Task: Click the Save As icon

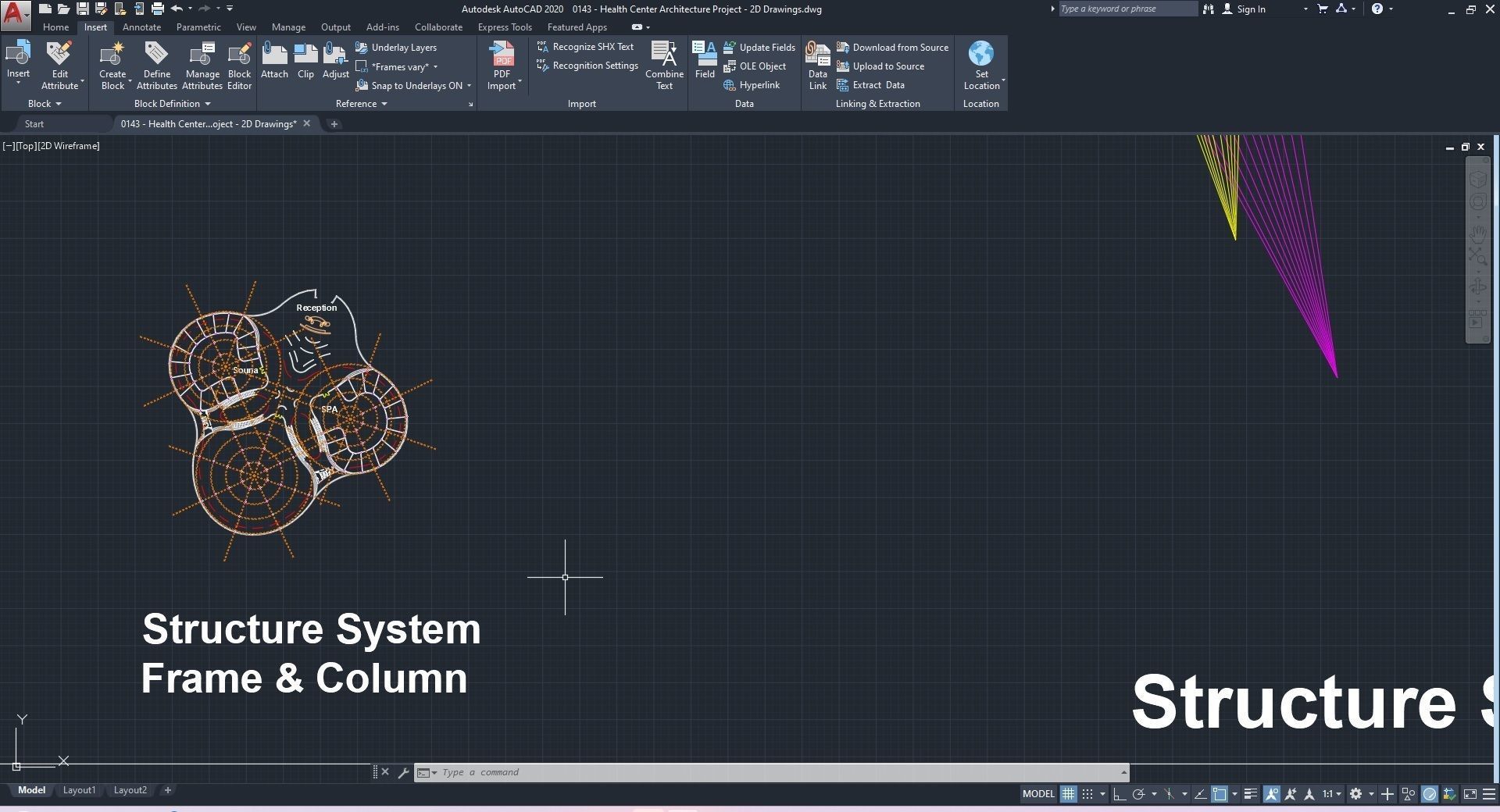Action: pyautogui.click(x=101, y=9)
